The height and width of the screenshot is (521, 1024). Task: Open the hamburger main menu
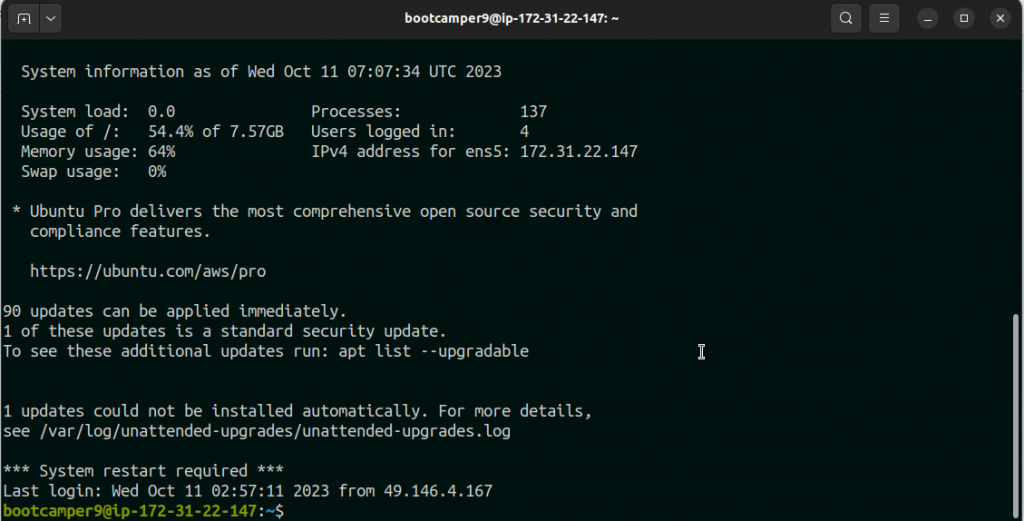point(884,18)
